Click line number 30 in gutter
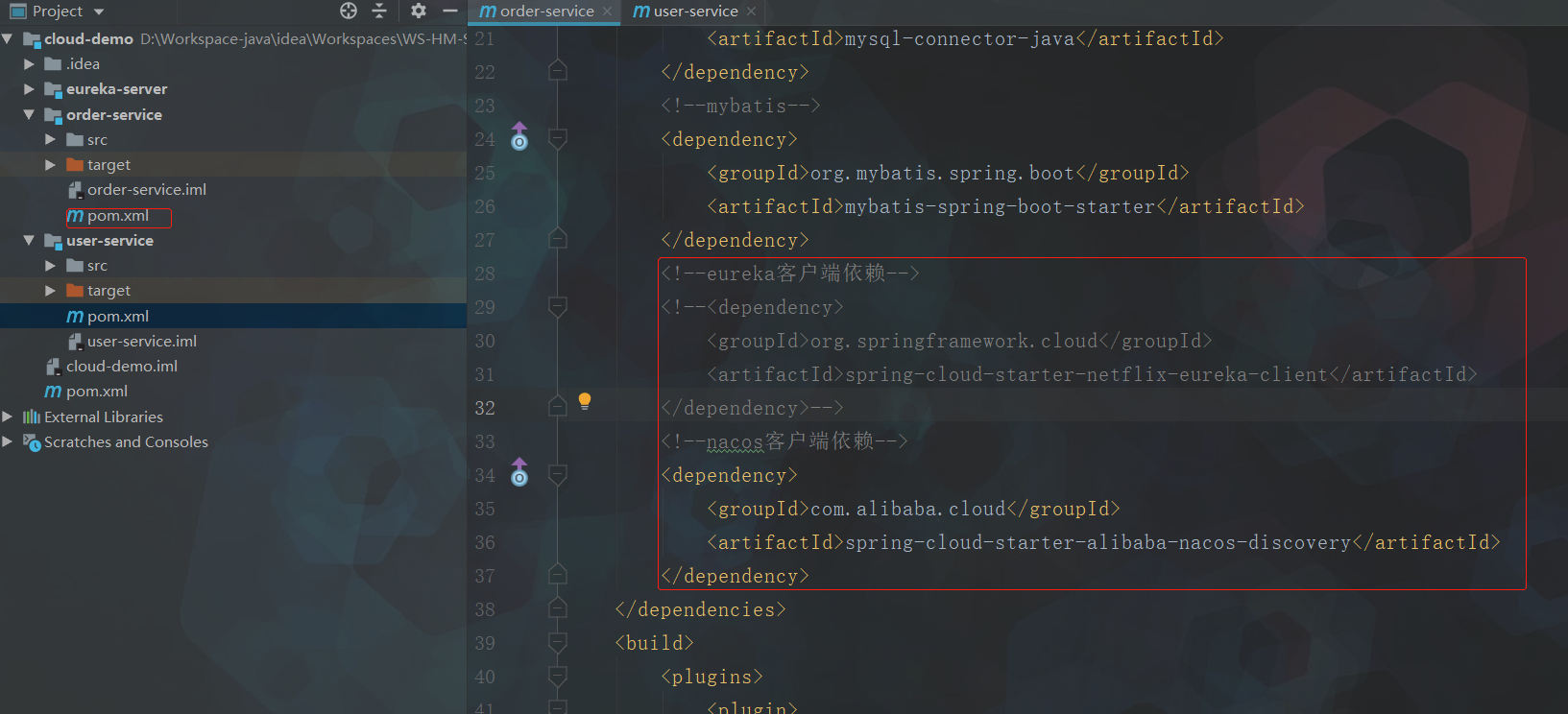The height and width of the screenshot is (714, 1568). click(485, 341)
